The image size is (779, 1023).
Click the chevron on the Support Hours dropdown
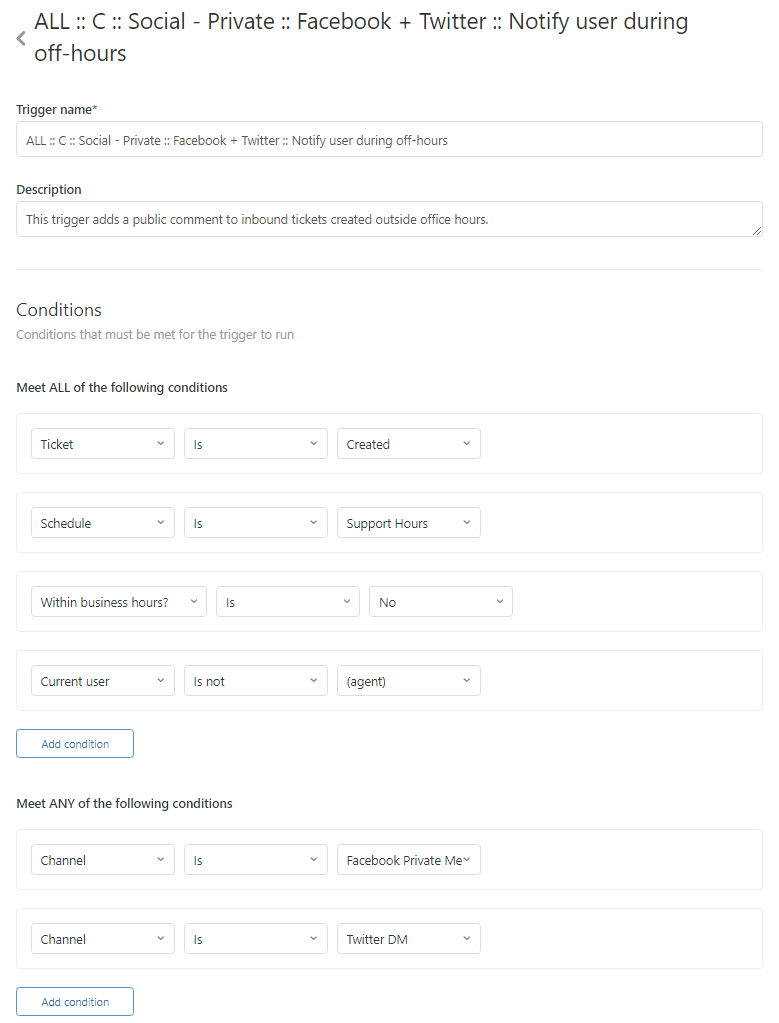[466, 522]
